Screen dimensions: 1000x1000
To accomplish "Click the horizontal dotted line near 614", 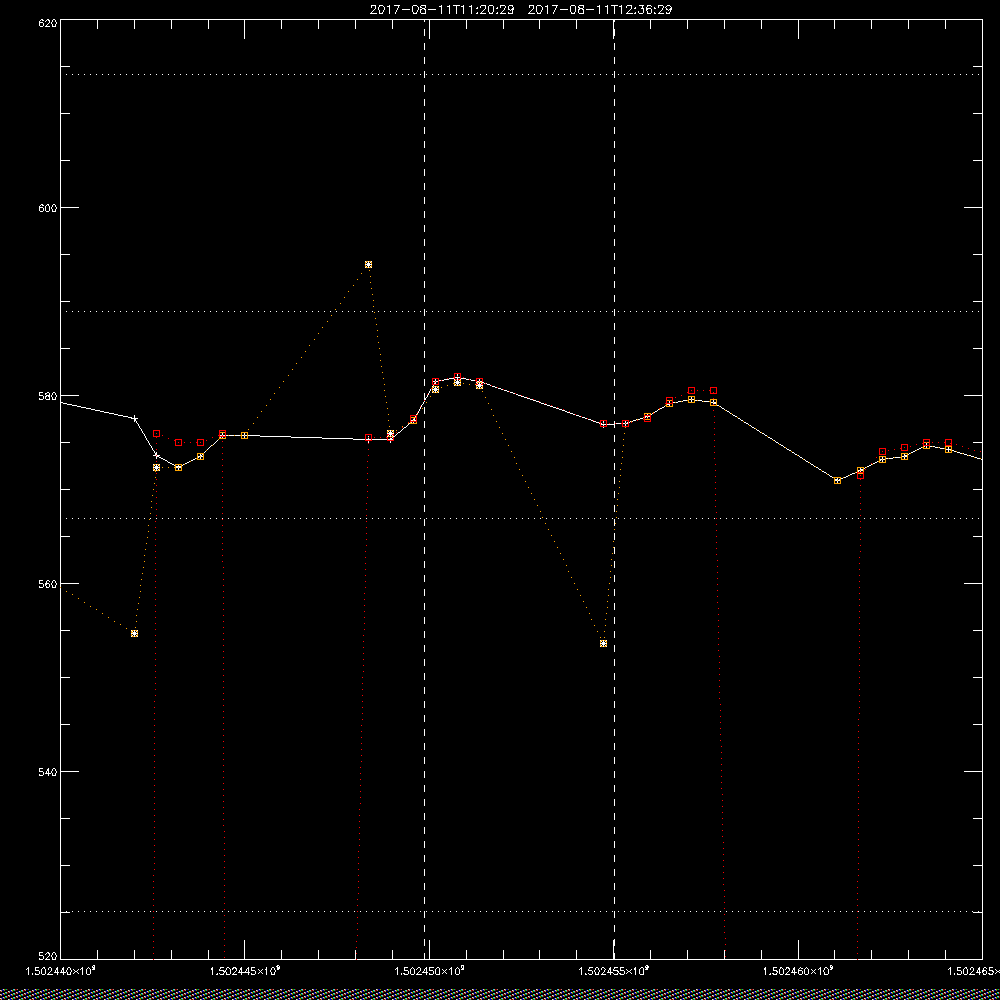I will (x=521, y=75).
